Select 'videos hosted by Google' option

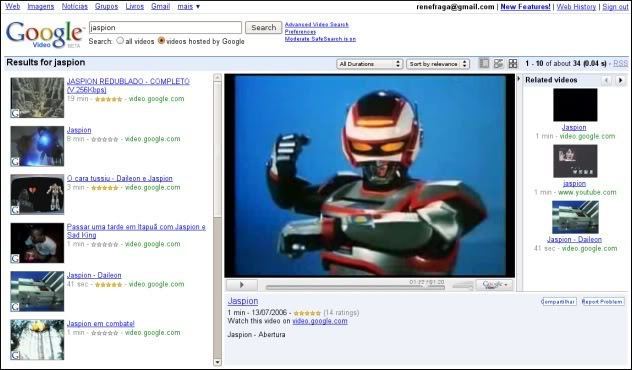pyautogui.click(x=161, y=41)
